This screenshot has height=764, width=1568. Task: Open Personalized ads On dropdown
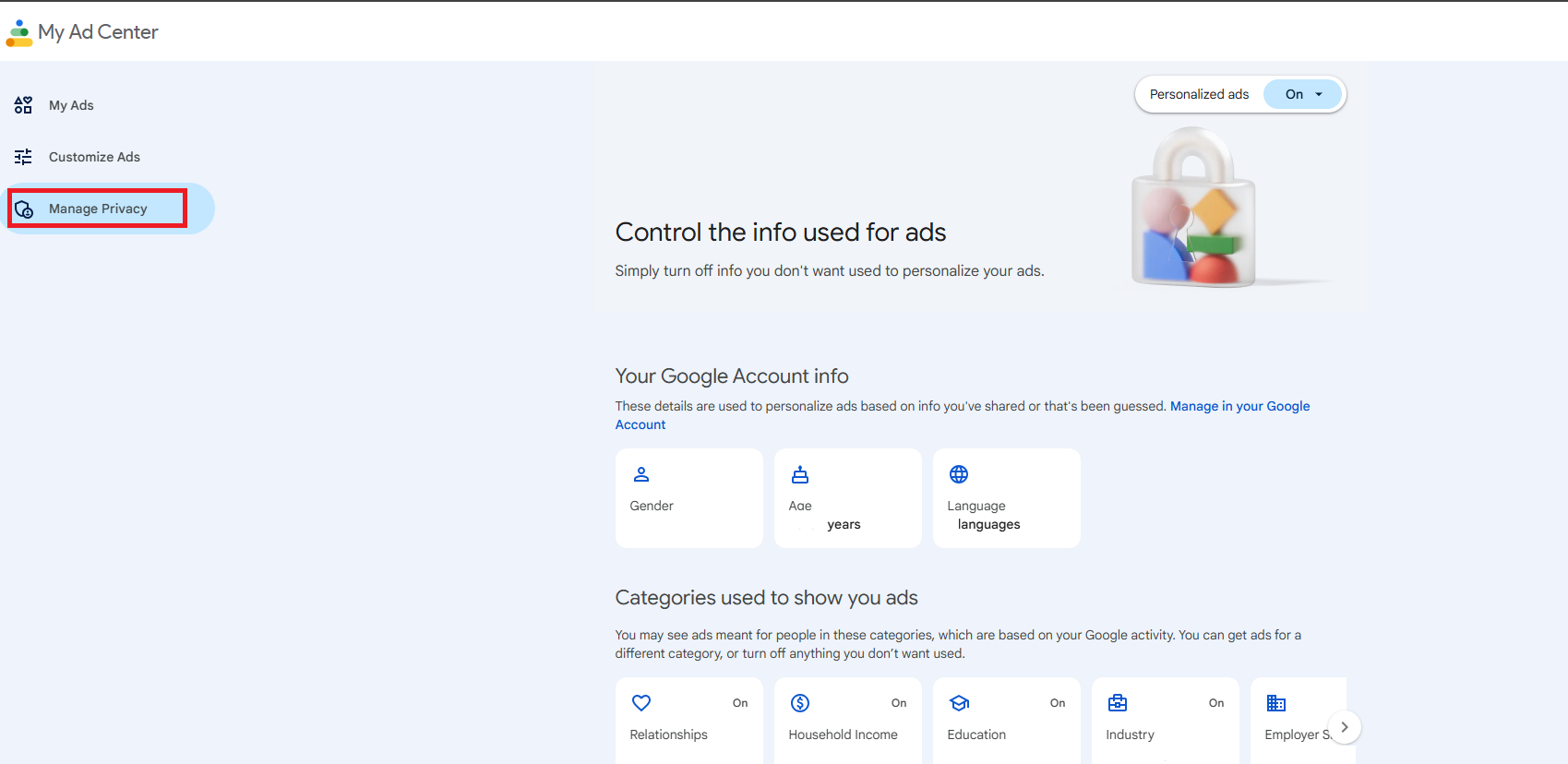click(1303, 94)
